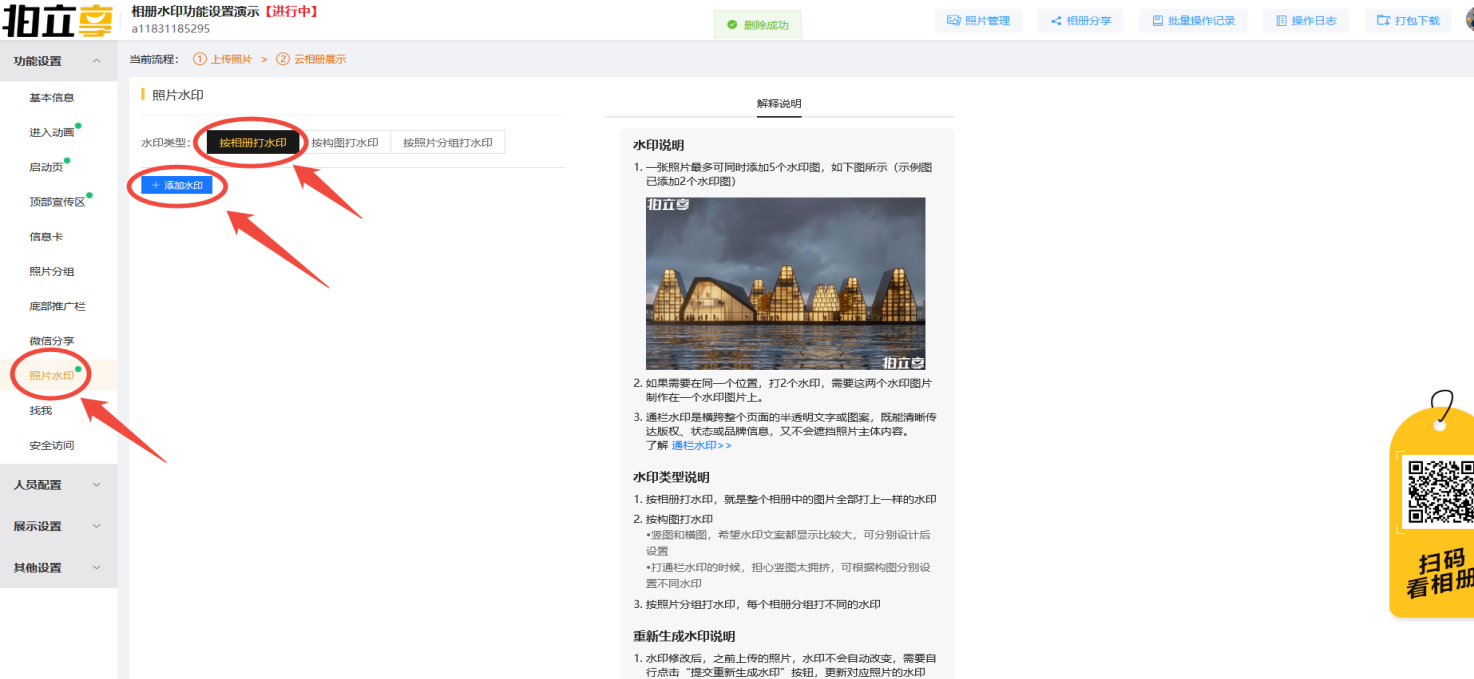The image size is (1474, 679).
Task: Select 按构图打水印 watermark type
Action: point(345,143)
